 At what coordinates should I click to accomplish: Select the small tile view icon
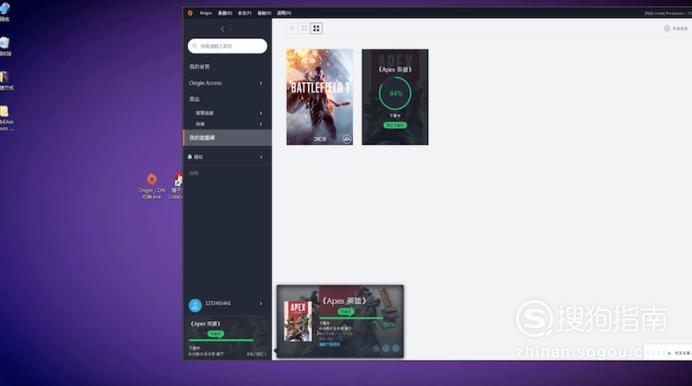click(292, 28)
